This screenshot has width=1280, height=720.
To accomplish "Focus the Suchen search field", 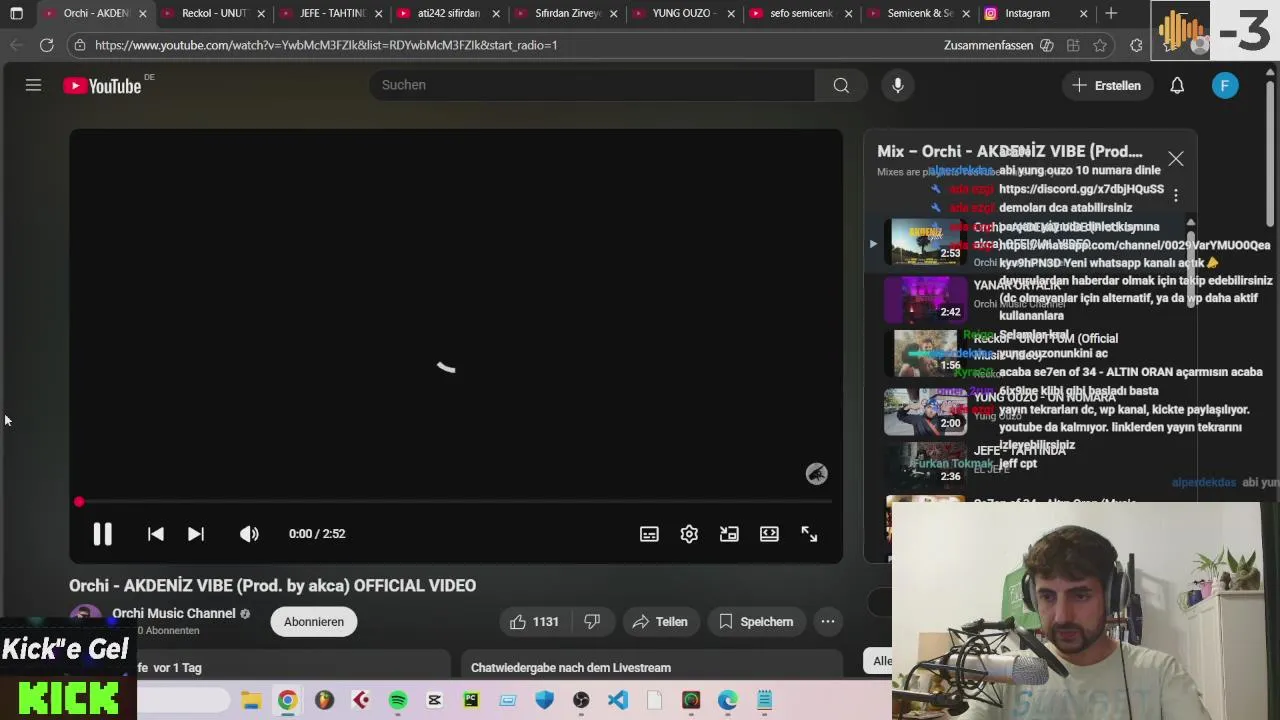I will tap(592, 85).
